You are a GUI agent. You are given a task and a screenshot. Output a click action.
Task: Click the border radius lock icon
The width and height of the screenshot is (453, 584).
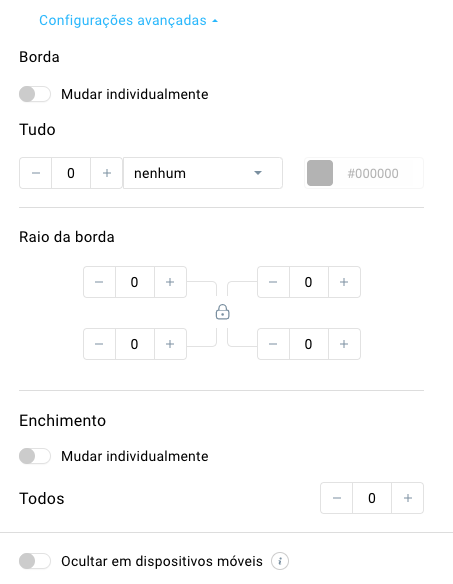click(x=222, y=312)
